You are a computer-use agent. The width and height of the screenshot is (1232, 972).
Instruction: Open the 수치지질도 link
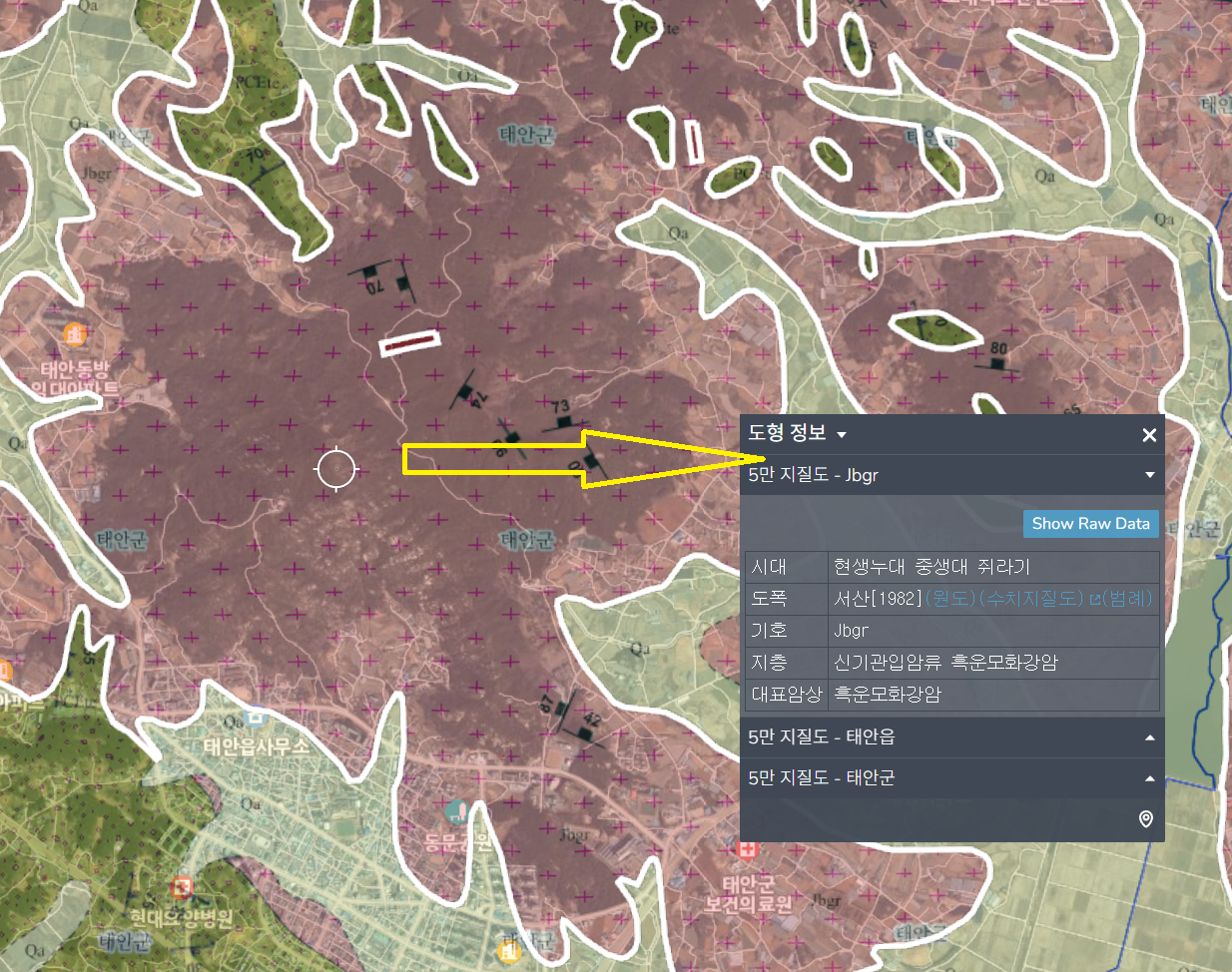(x=1031, y=599)
